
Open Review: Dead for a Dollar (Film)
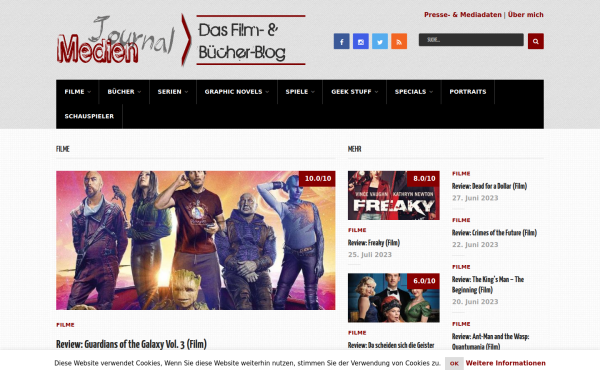(x=489, y=186)
